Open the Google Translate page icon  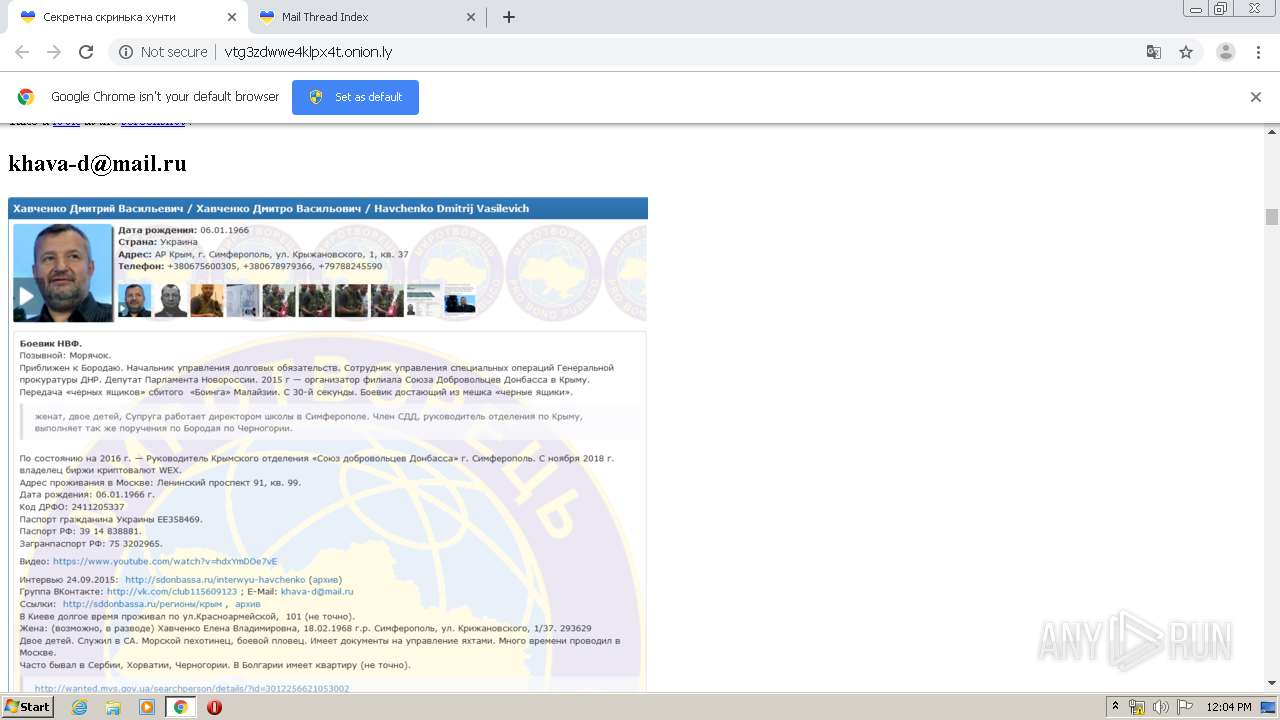pyautogui.click(x=1153, y=52)
